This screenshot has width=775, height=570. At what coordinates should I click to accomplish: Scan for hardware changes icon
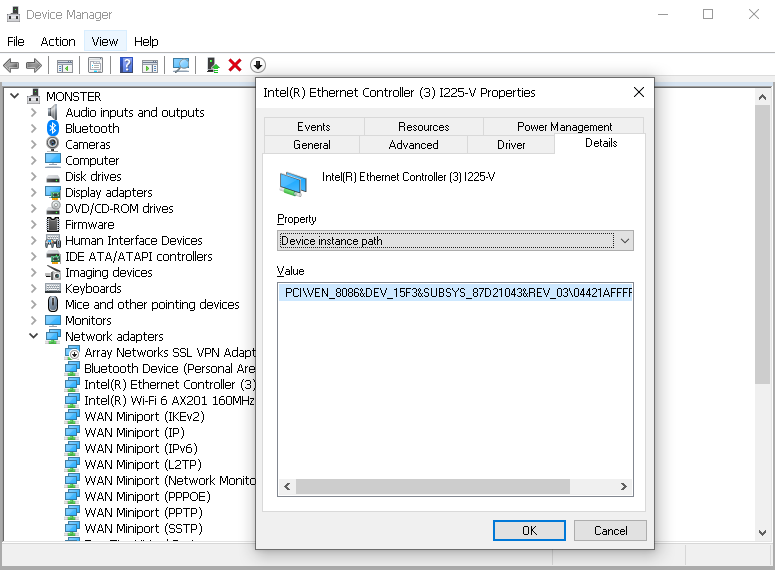180,65
